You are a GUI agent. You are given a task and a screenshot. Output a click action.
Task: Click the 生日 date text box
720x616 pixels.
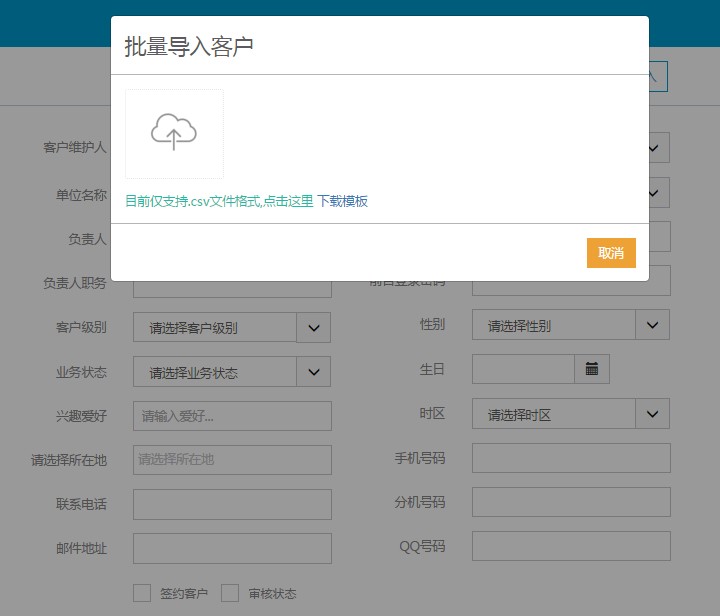523,369
